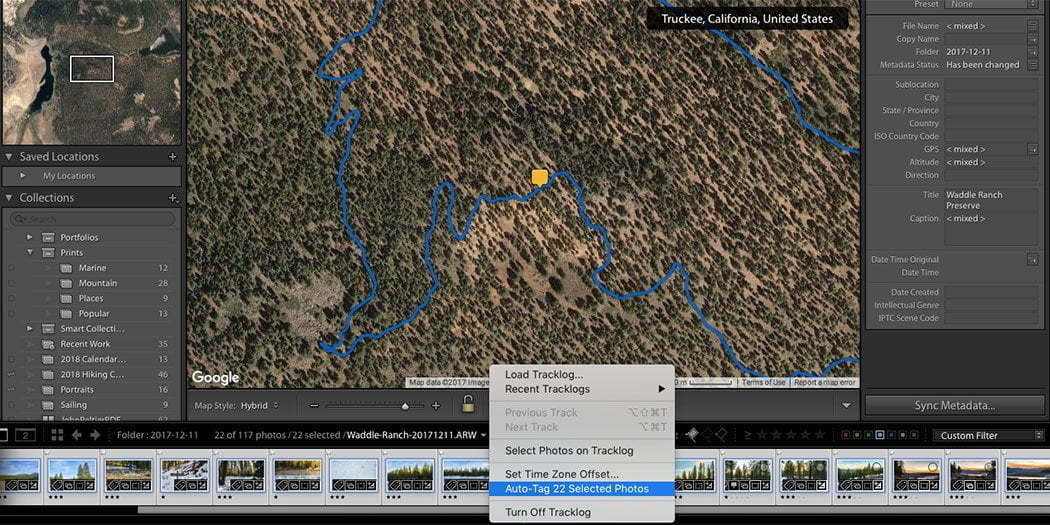Click the Report a map error link

click(824, 382)
